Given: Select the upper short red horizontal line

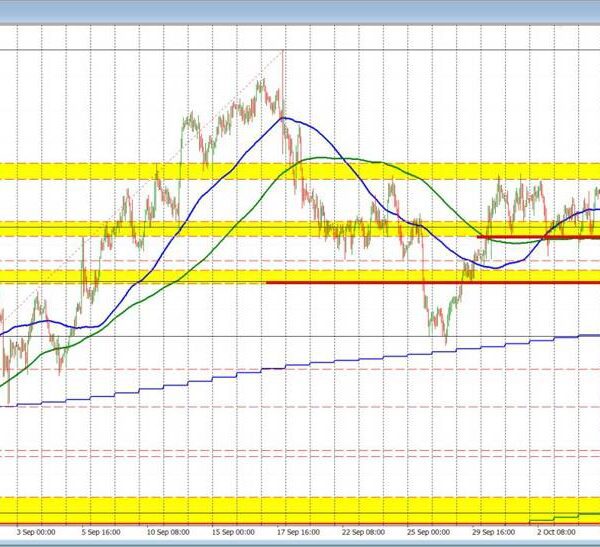Looking at the screenshot, I should tap(538, 237).
